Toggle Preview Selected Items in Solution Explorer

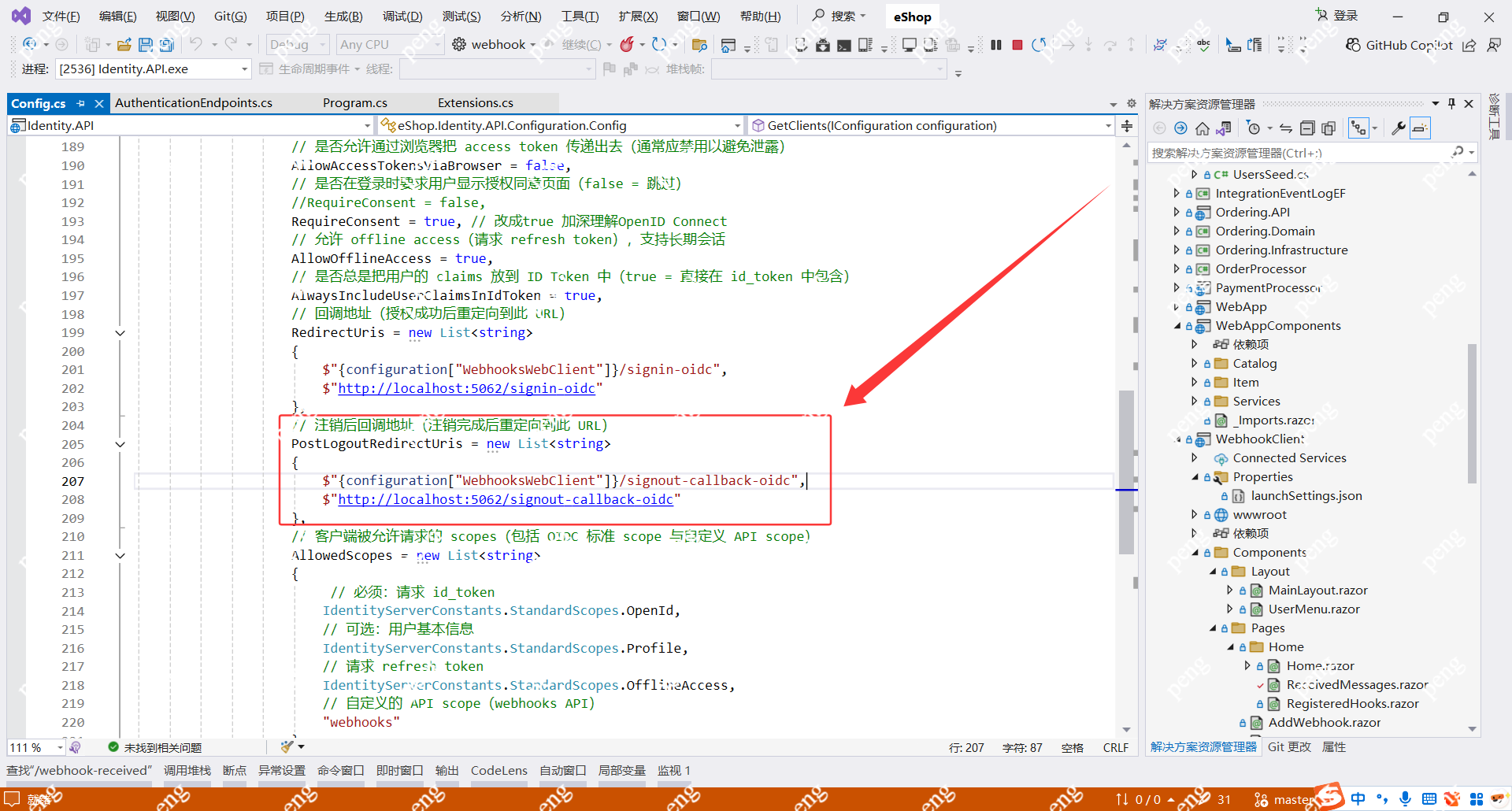point(1420,128)
